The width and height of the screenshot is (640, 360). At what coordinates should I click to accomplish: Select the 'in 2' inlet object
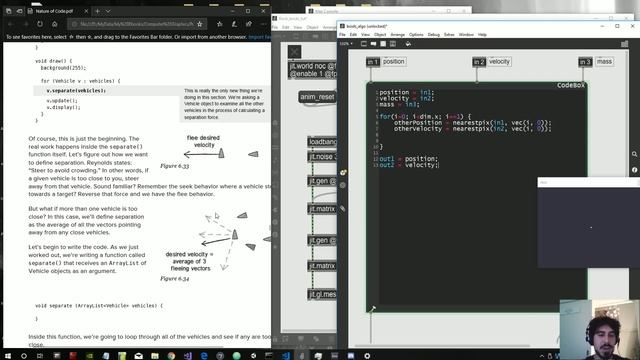click(x=479, y=62)
